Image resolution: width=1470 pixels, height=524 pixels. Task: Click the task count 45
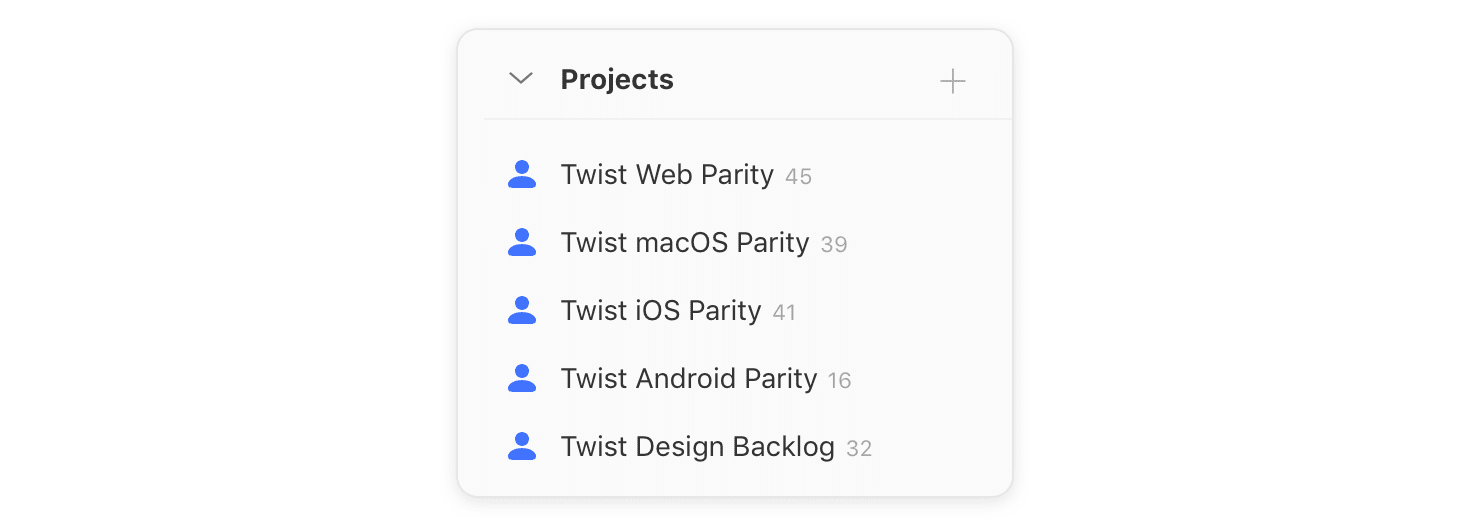798,177
